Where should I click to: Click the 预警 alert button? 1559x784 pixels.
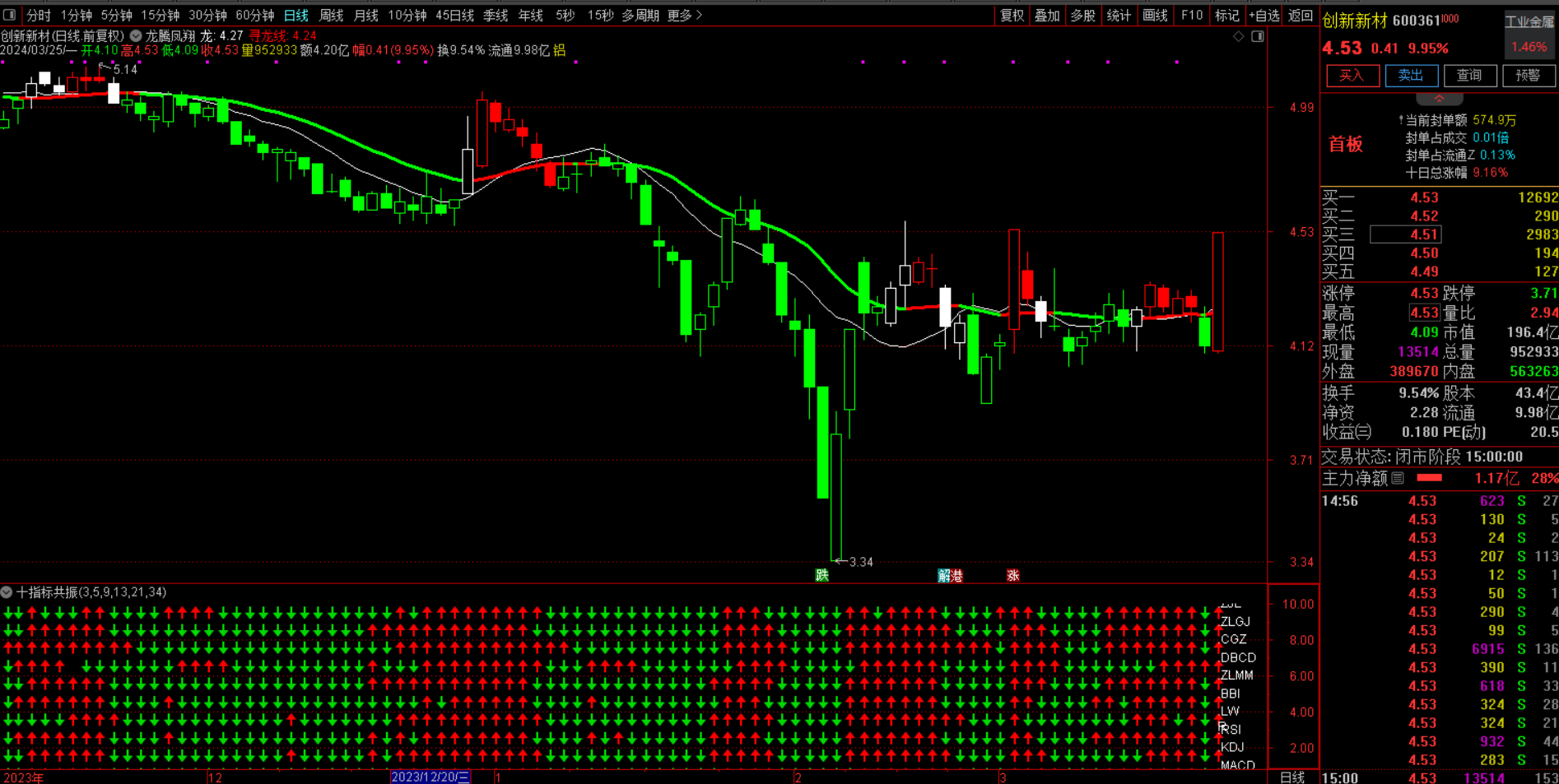coord(1529,76)
